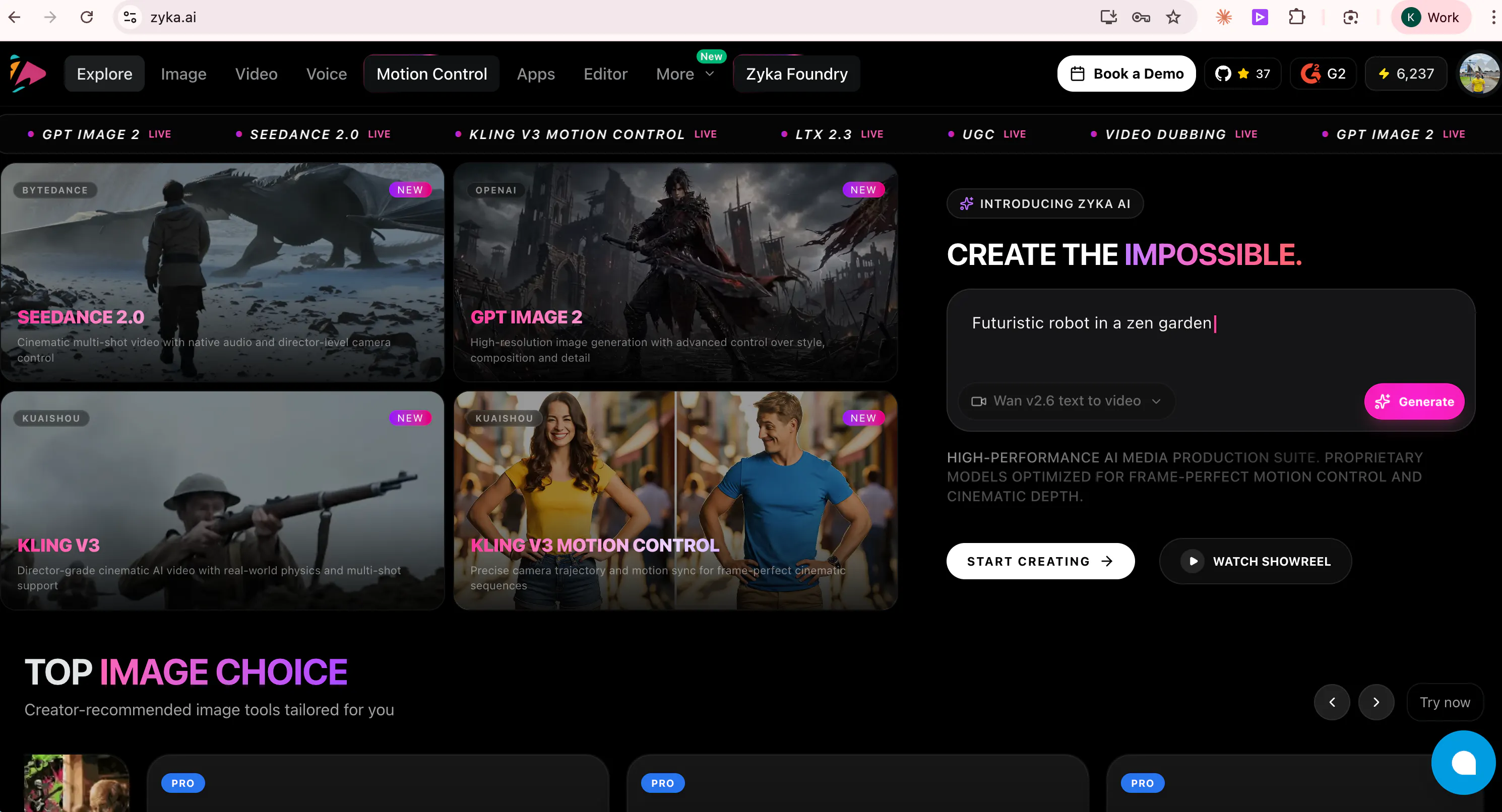The width and height of the screenshot is (1502, 812).
Task: Go back with browser back arrow
Action: point(15,18)
